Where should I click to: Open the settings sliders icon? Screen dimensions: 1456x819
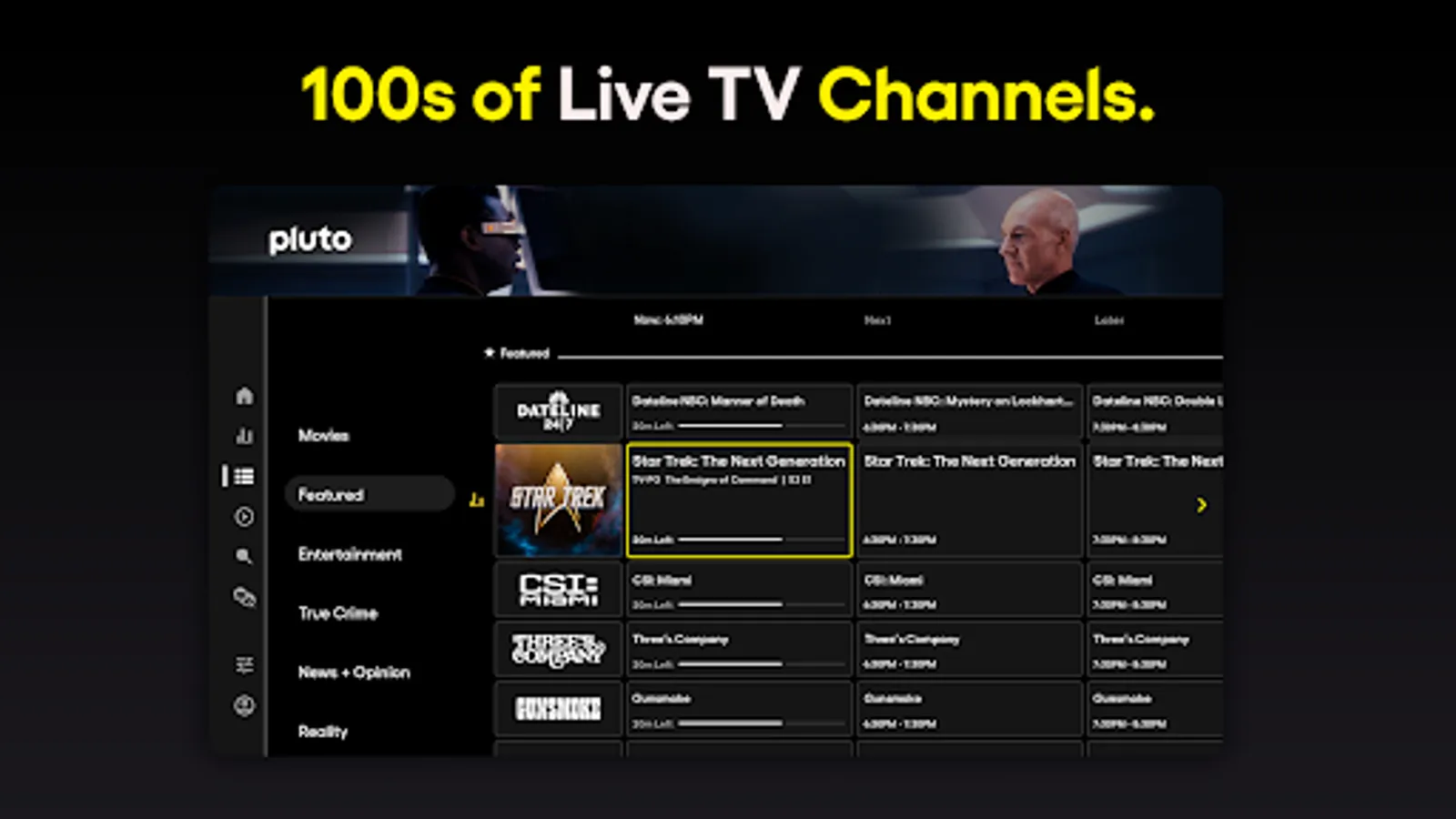coord(244,665)
